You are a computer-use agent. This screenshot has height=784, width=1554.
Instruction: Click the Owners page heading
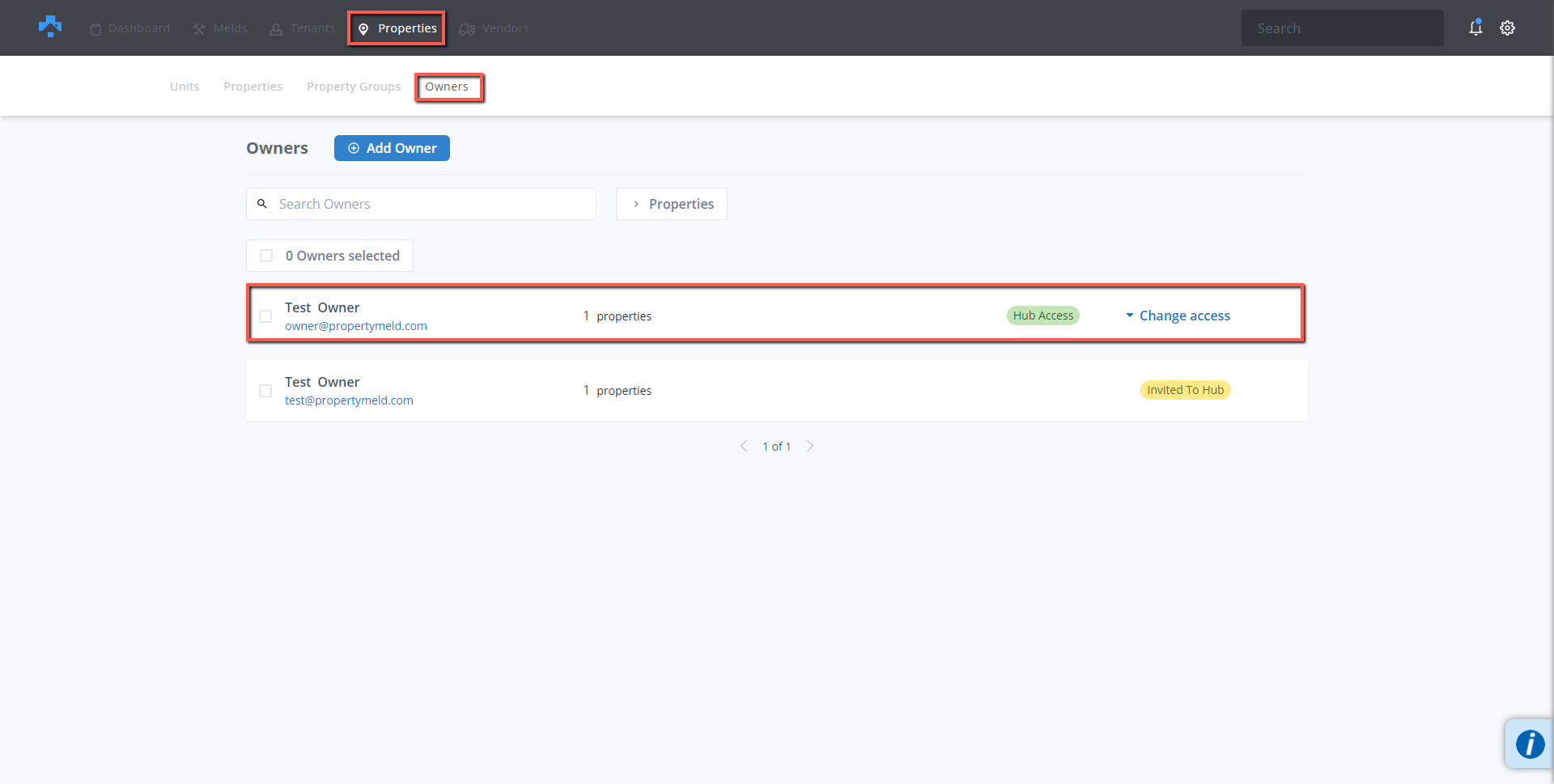tap(278, 148)
